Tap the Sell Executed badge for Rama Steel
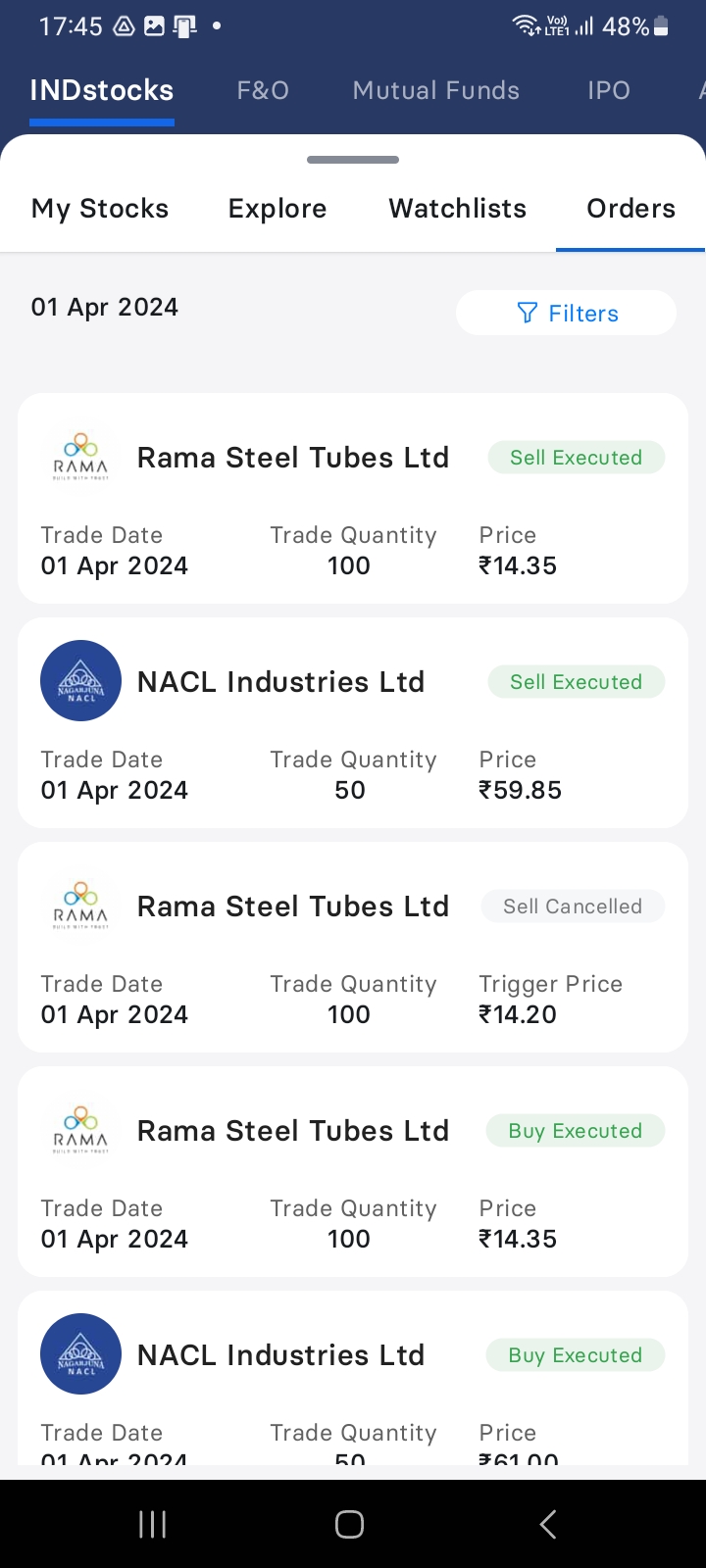Image resolution: width=706 pixels, height=1568 pixels. coord(576,458)
